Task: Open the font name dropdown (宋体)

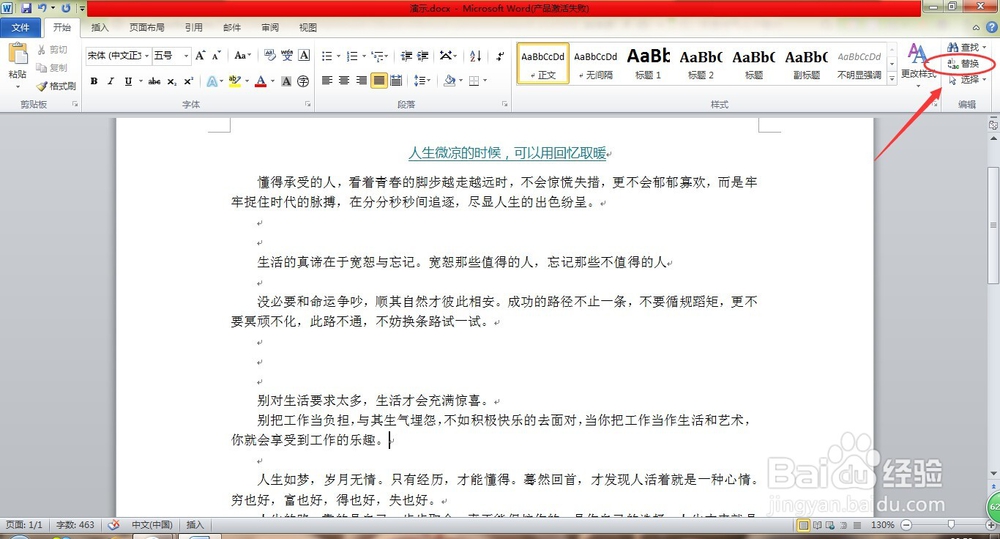Action: (147, 55)
